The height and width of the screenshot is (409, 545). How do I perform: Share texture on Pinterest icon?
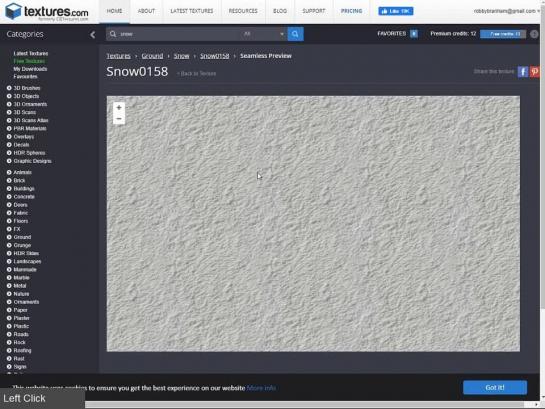535,72
